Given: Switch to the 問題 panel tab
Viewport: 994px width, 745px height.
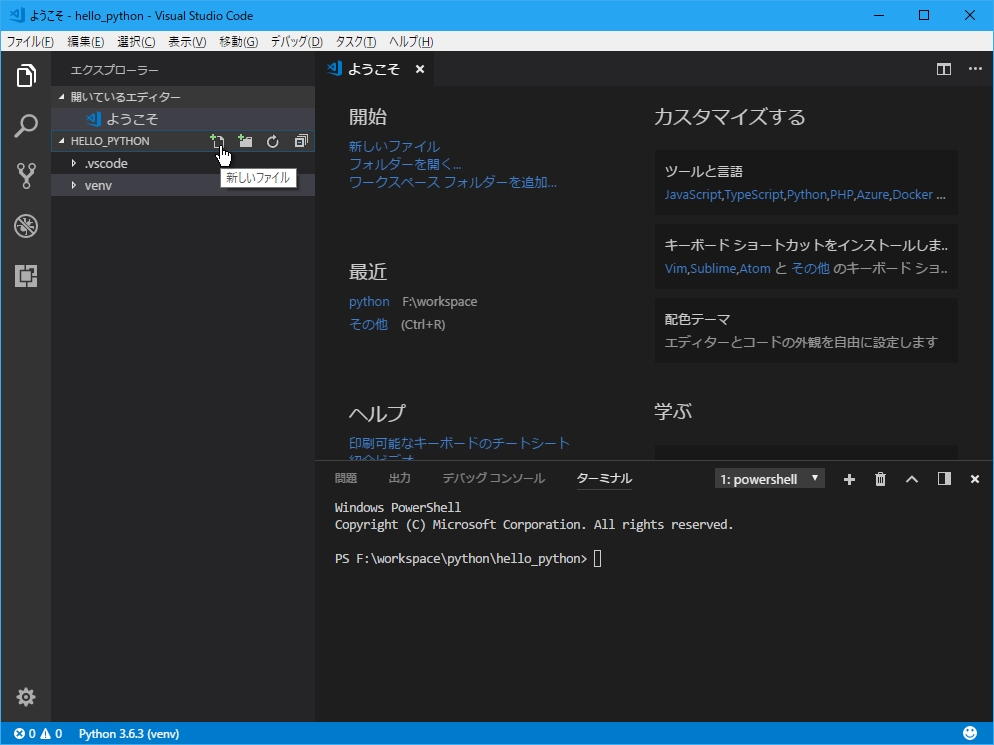Looking at the screenshot, I should coord(346,478).
